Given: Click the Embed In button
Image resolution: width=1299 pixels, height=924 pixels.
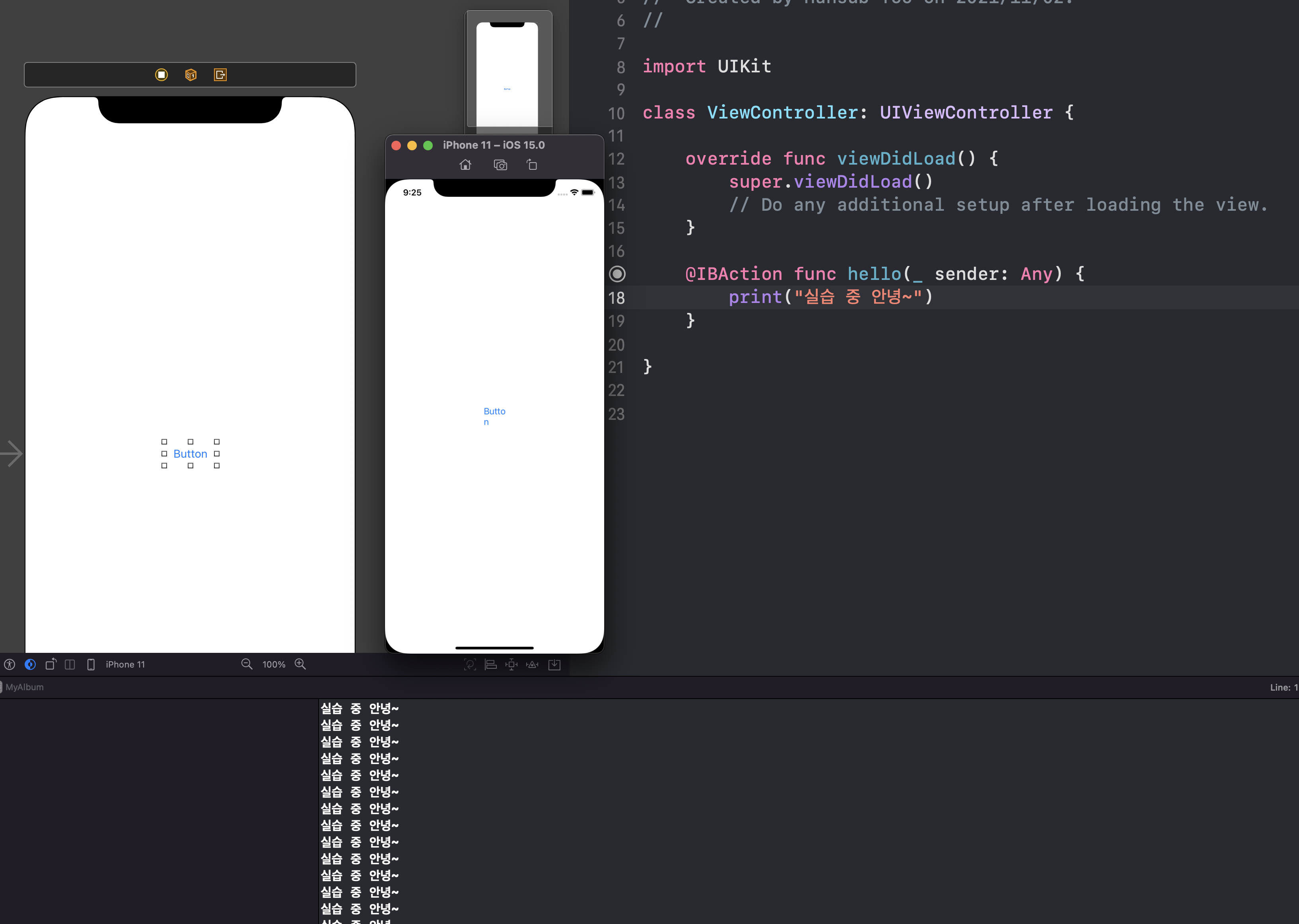Looking at the screenshot, I should [554, 664].
